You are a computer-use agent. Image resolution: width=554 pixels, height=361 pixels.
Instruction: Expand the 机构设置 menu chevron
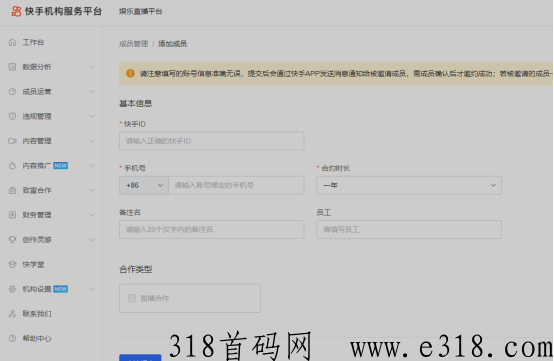tap(92, 289)
